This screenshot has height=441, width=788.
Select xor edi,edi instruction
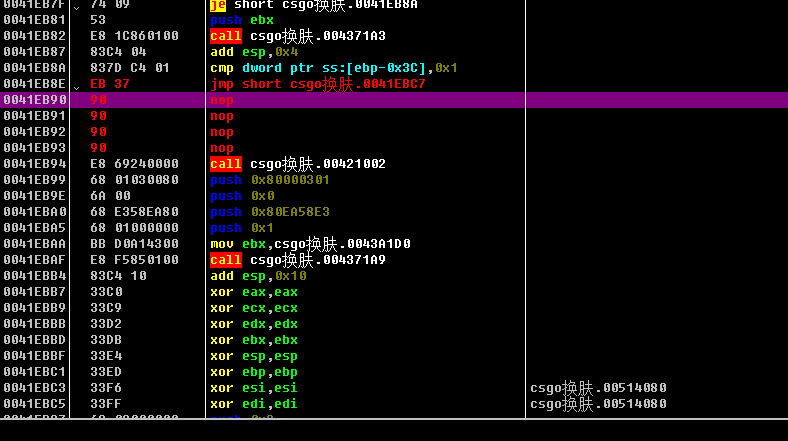254,404
